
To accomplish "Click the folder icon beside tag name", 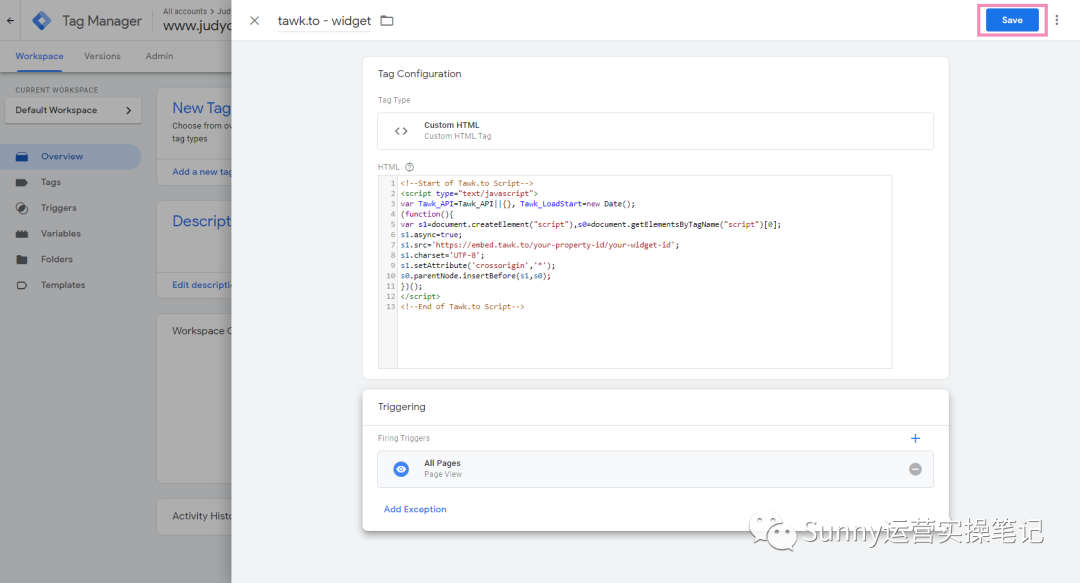I will [x=387, y=21].
